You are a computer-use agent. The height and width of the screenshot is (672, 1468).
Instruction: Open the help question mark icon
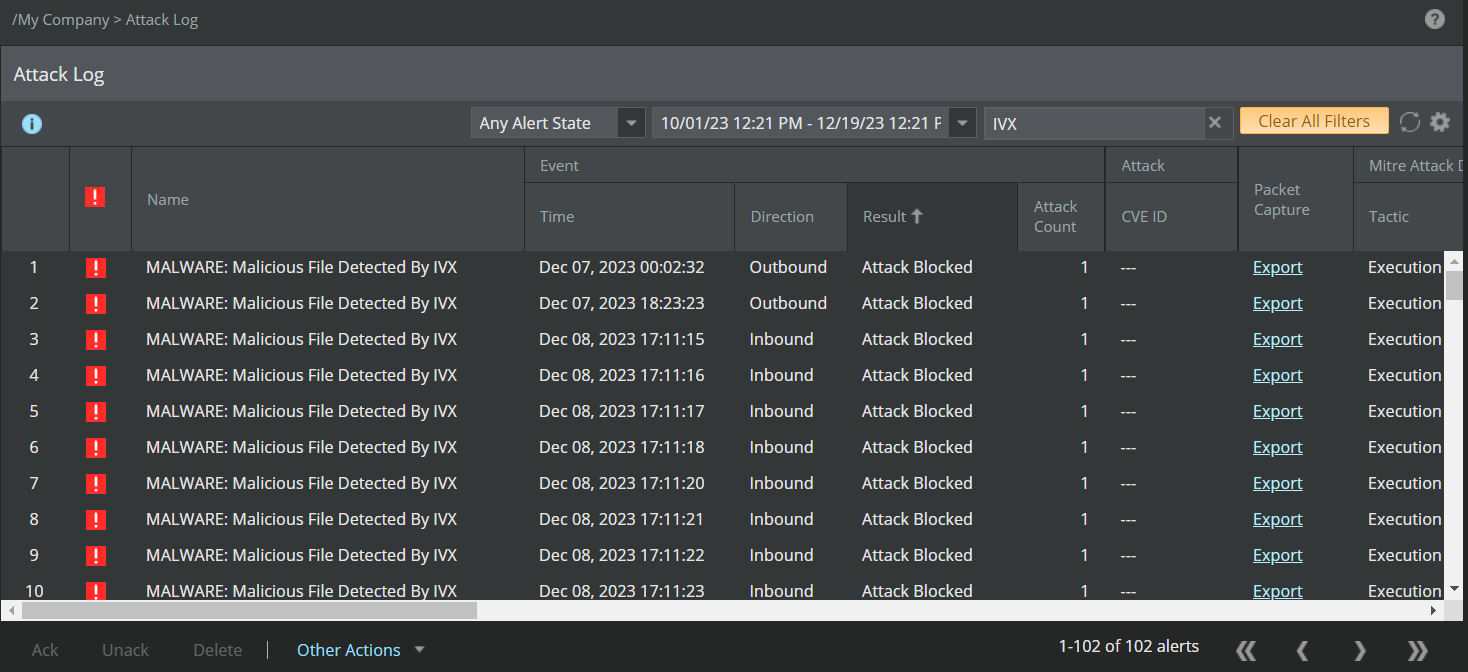pos(1435,19)
